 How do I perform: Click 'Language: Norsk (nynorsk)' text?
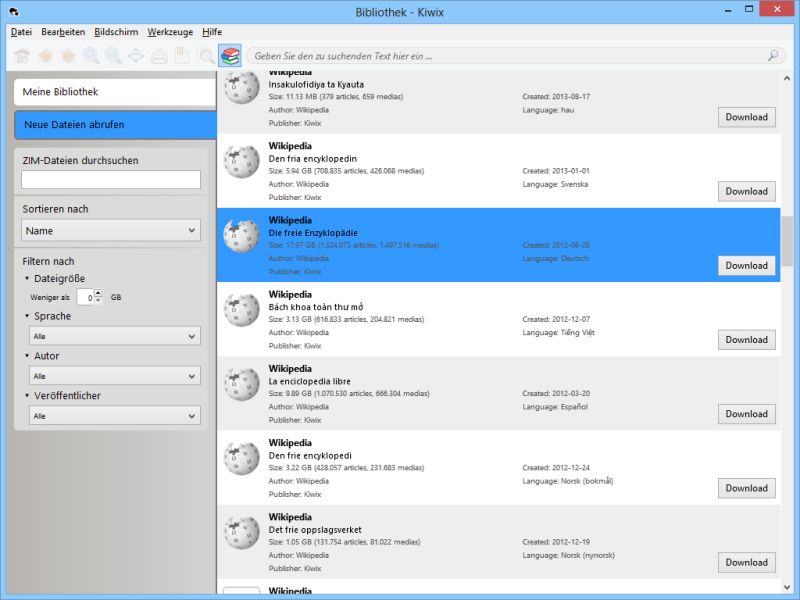(x=568, y=555)
